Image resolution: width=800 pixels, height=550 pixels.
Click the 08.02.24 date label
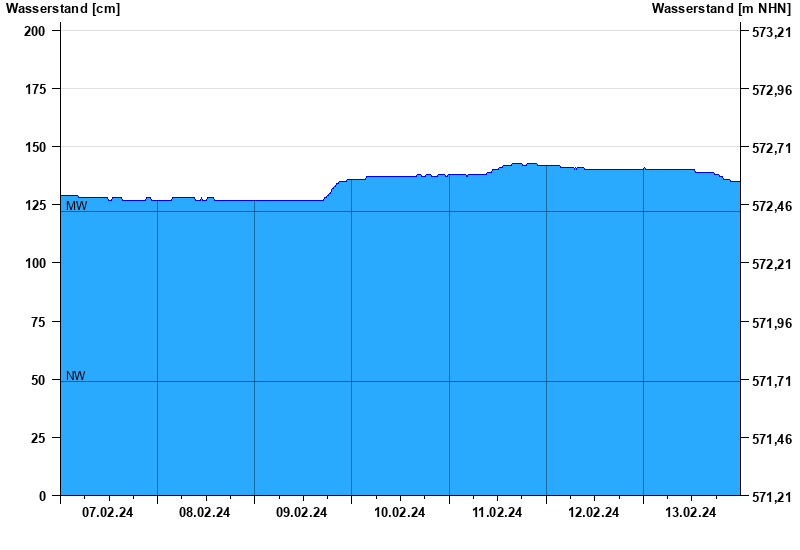pos(204,513)
